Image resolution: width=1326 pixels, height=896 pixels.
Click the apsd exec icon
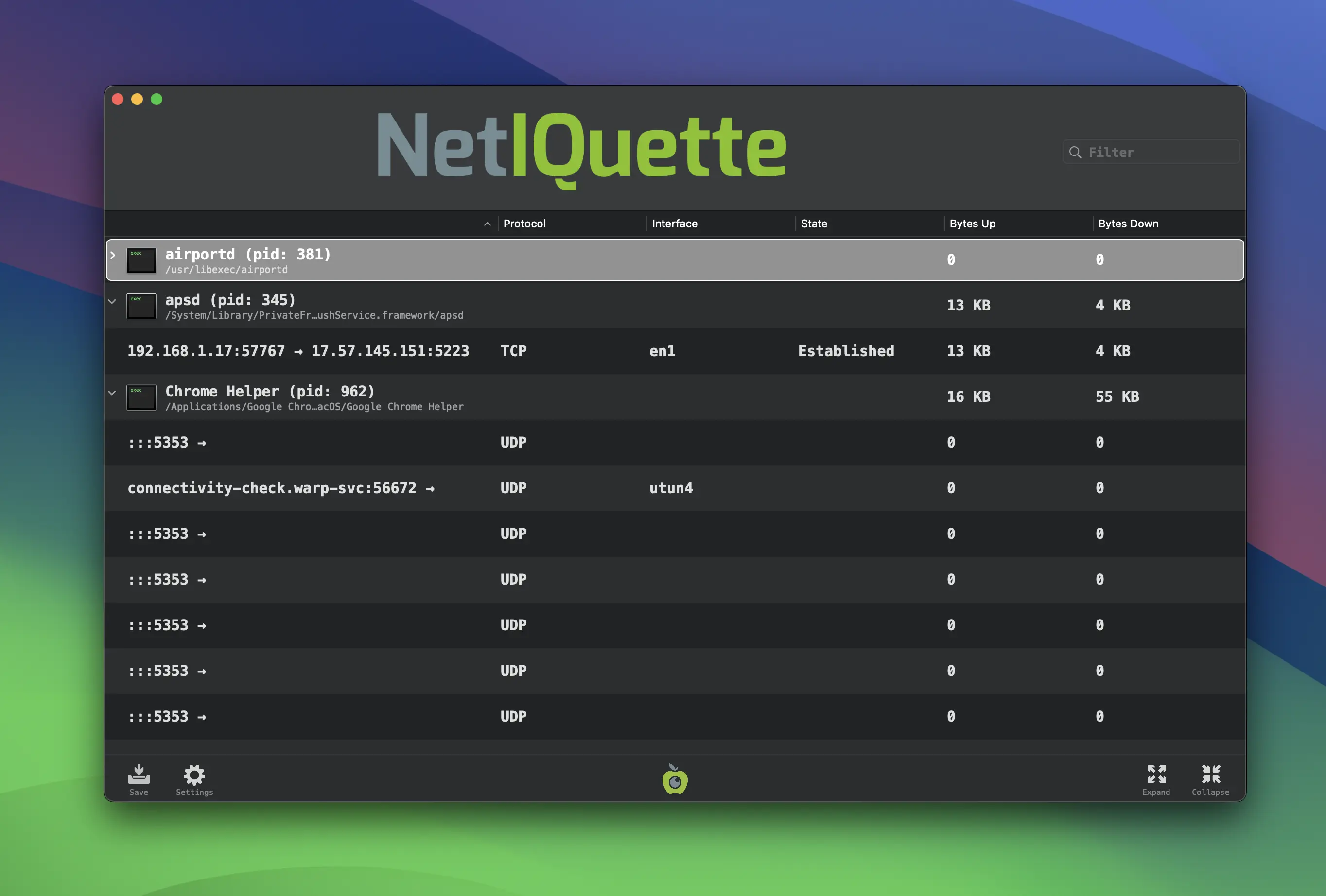141,306
